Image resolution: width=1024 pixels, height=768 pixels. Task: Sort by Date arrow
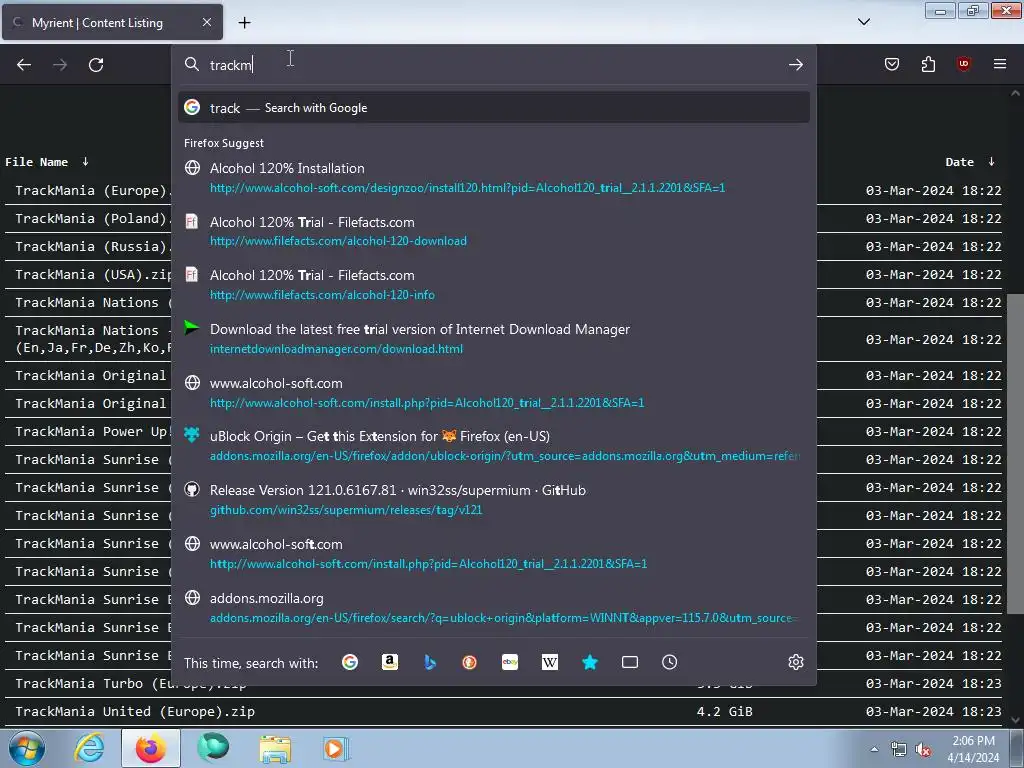991,161
